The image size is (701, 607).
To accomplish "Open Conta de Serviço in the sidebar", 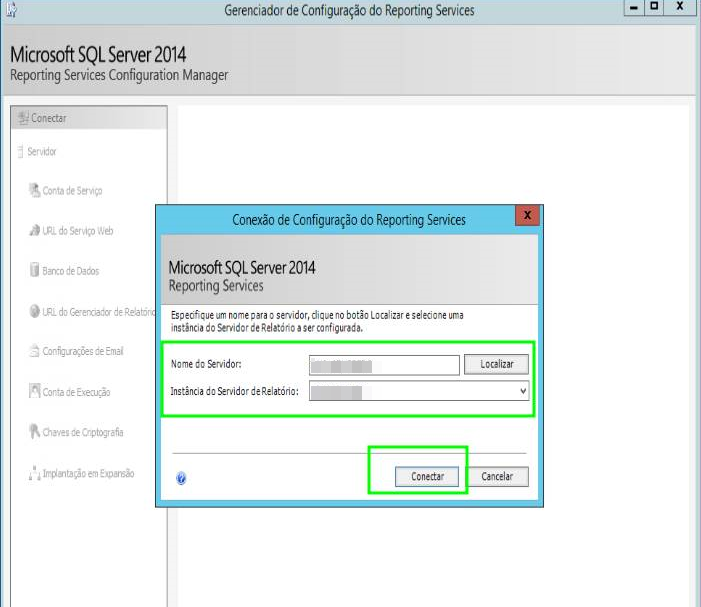I will click(72, 191).
